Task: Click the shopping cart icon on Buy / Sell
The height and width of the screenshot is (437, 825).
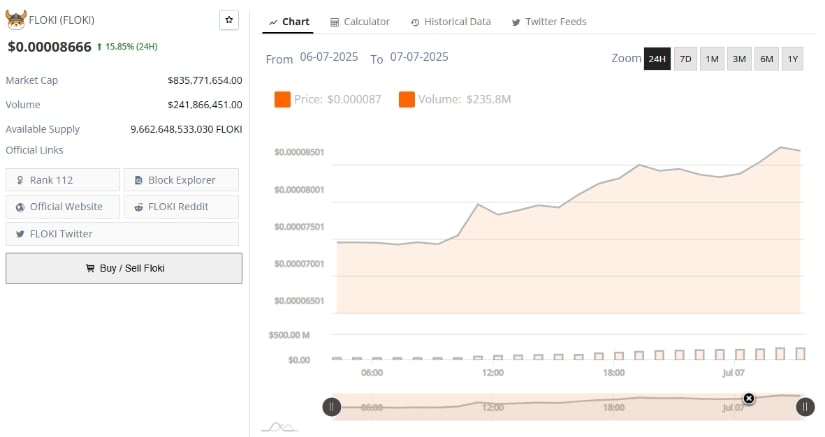Action: pyautogui.click(x=90, y=268)
